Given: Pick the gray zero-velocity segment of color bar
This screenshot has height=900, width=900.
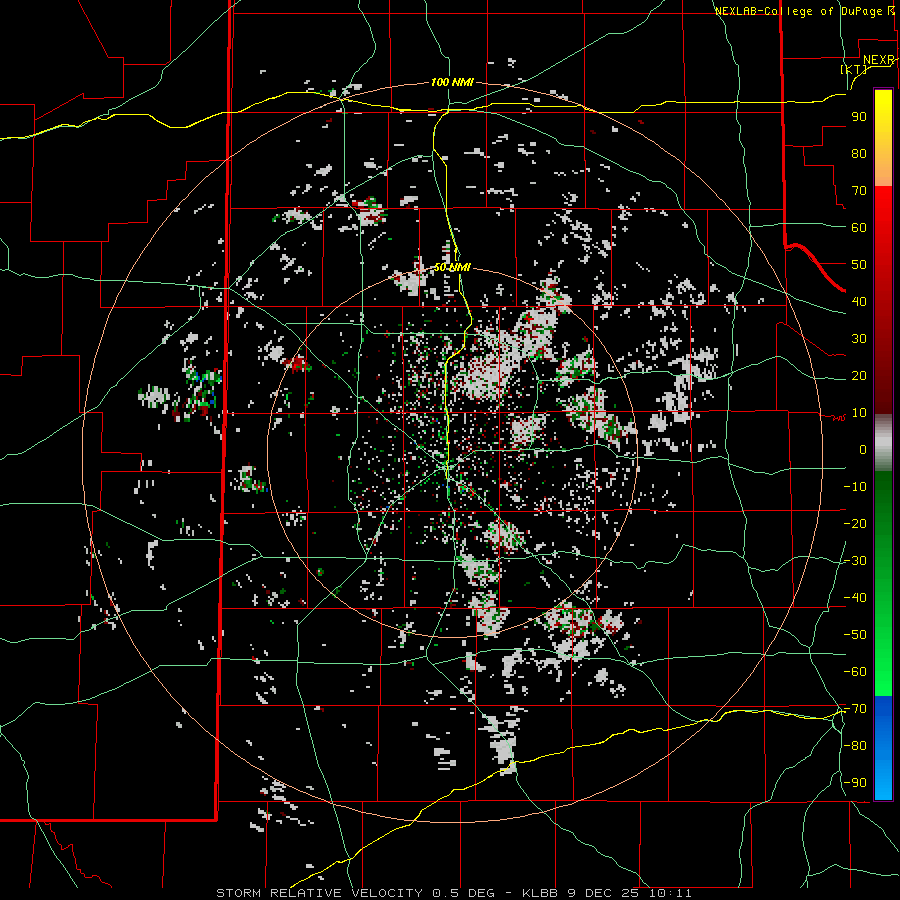Looking at the screenshot, I should (x=883, y=443).
